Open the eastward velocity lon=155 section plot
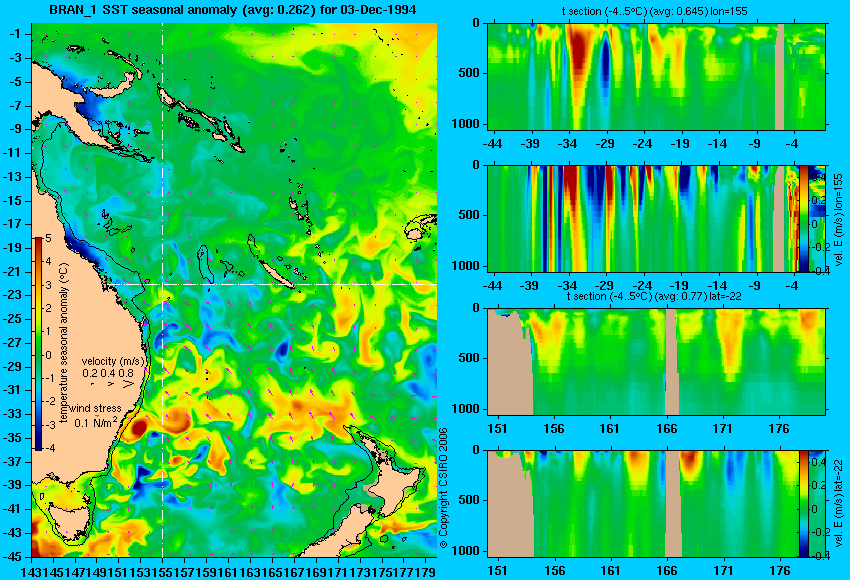Viewport: 850px width, 580px height. pos(656,218)
